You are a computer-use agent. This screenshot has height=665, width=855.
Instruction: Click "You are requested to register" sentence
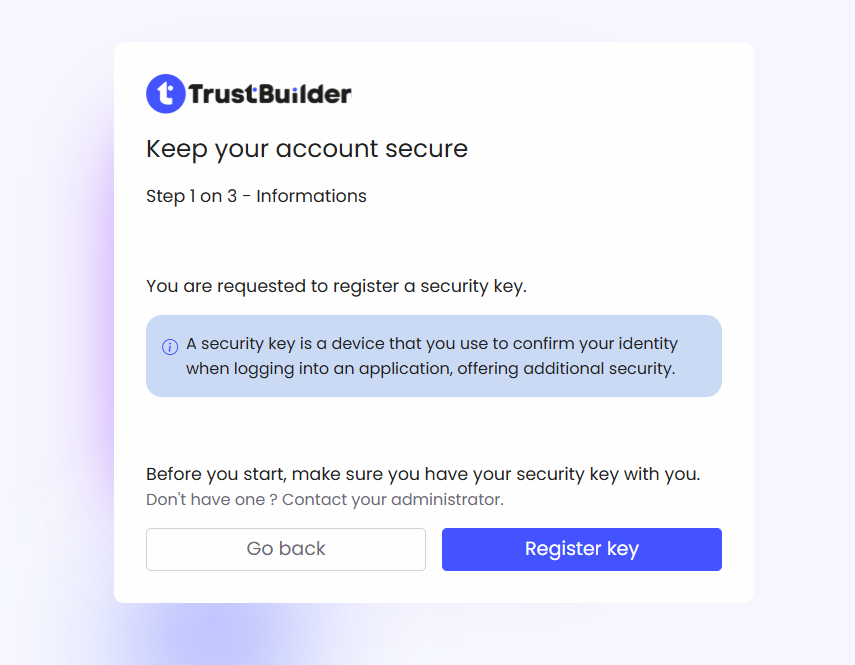click(x=272, y=286)
